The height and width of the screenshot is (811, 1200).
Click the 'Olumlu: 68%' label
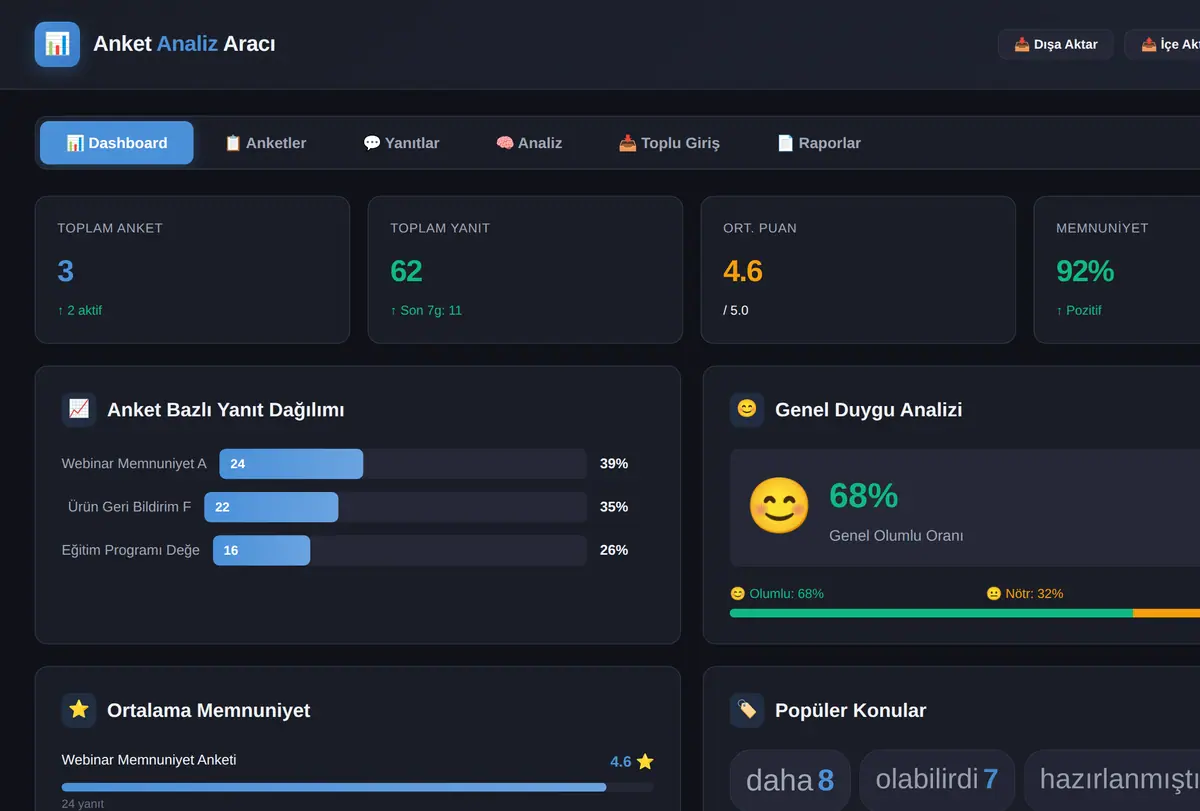point(777,594)
